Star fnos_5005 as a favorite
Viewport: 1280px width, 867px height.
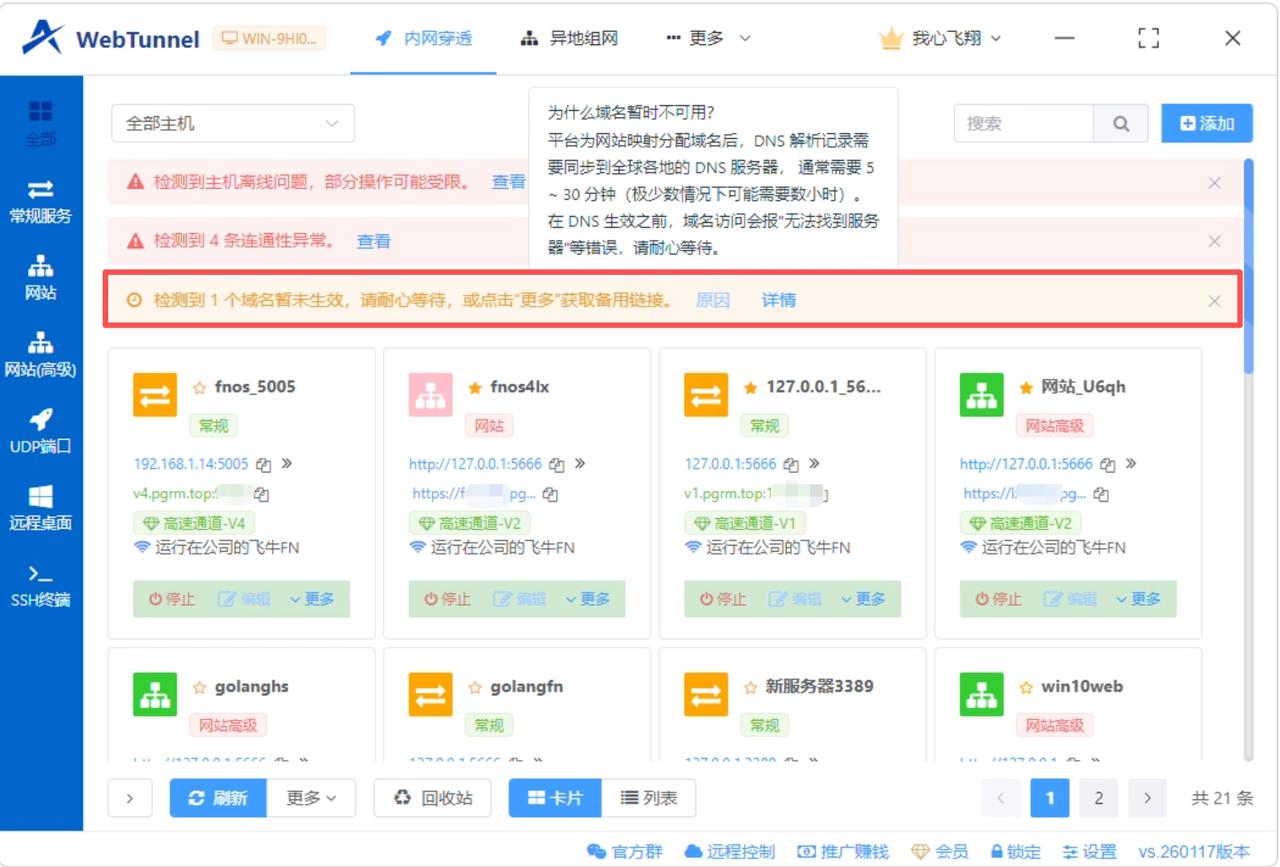pos(200,386)
